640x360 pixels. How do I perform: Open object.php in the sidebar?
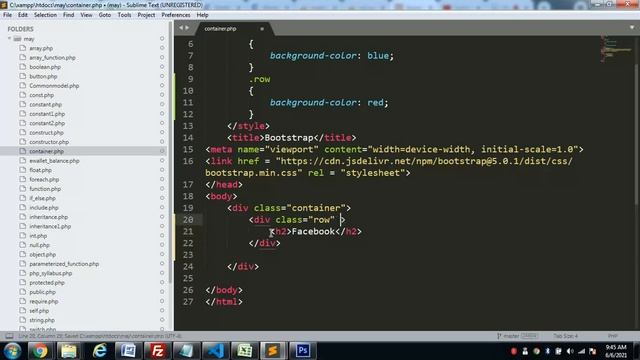pyautogui.click(x=42, y=255)
